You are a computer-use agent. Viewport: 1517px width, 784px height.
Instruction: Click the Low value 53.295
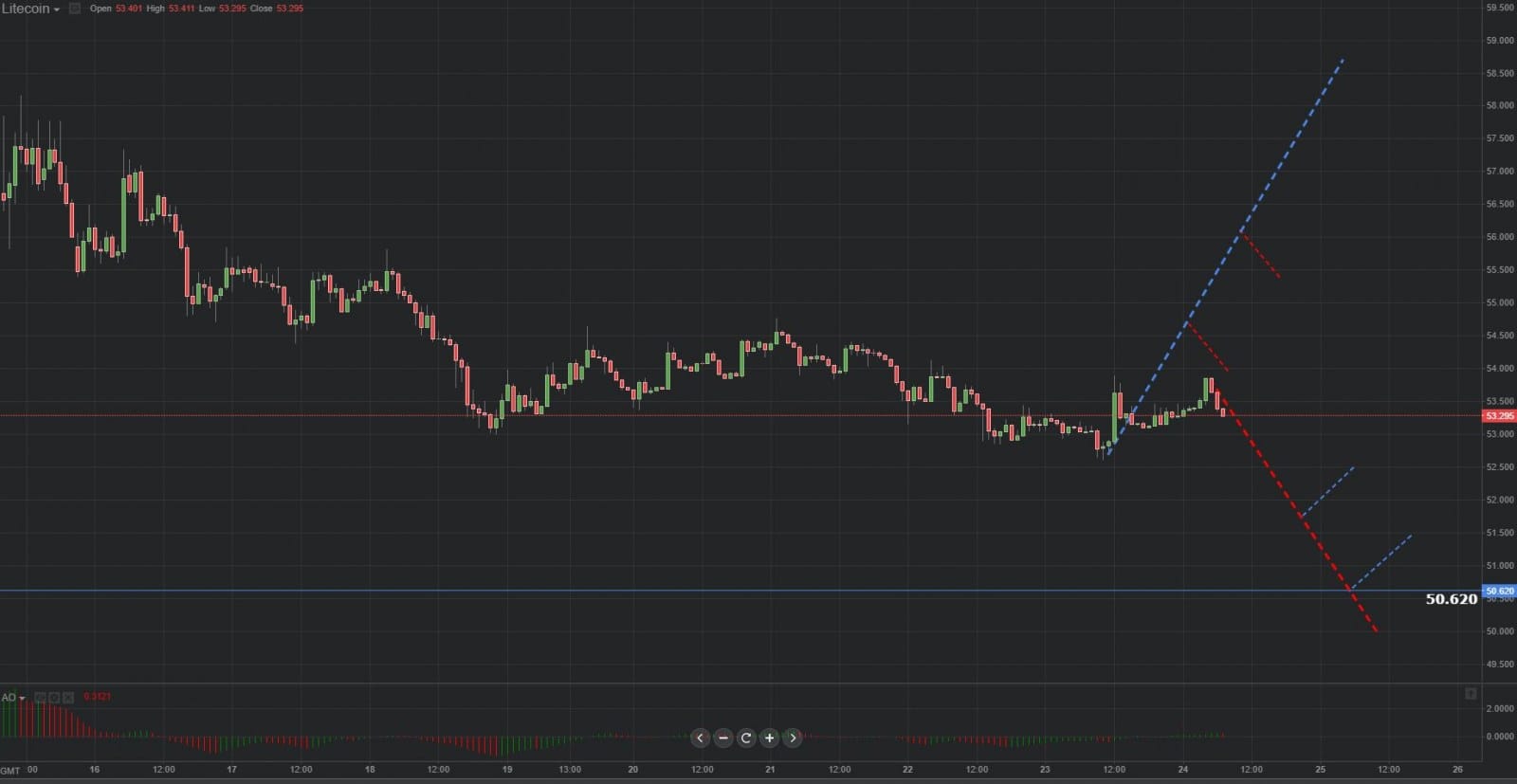tap(232, 9)
